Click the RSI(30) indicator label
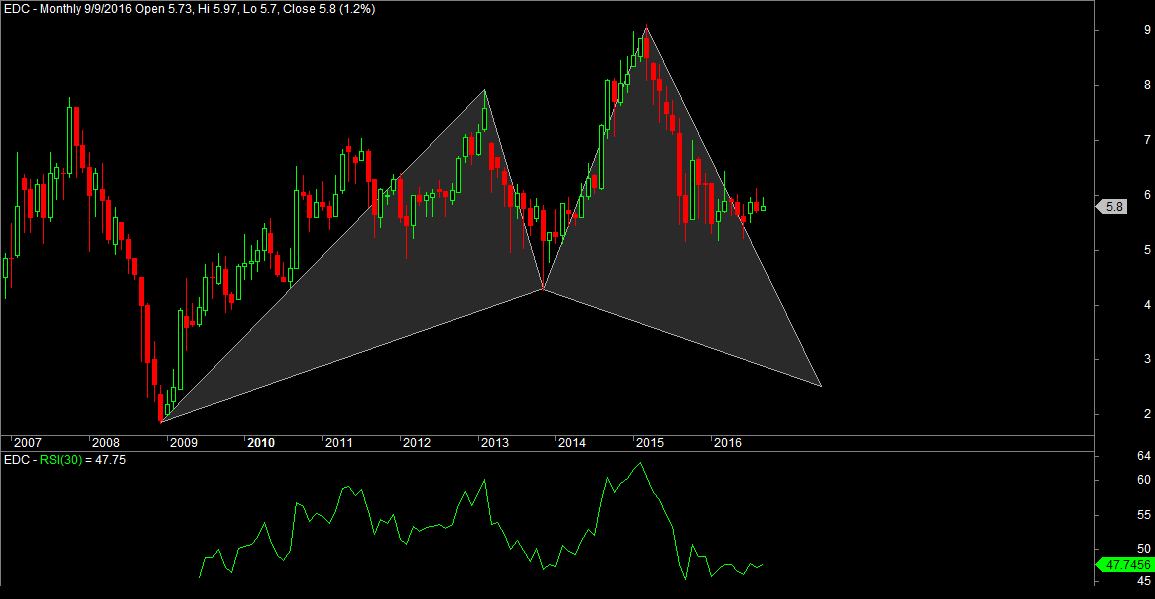This screenshot has width=1155, height=599. [x=61, y=460]
